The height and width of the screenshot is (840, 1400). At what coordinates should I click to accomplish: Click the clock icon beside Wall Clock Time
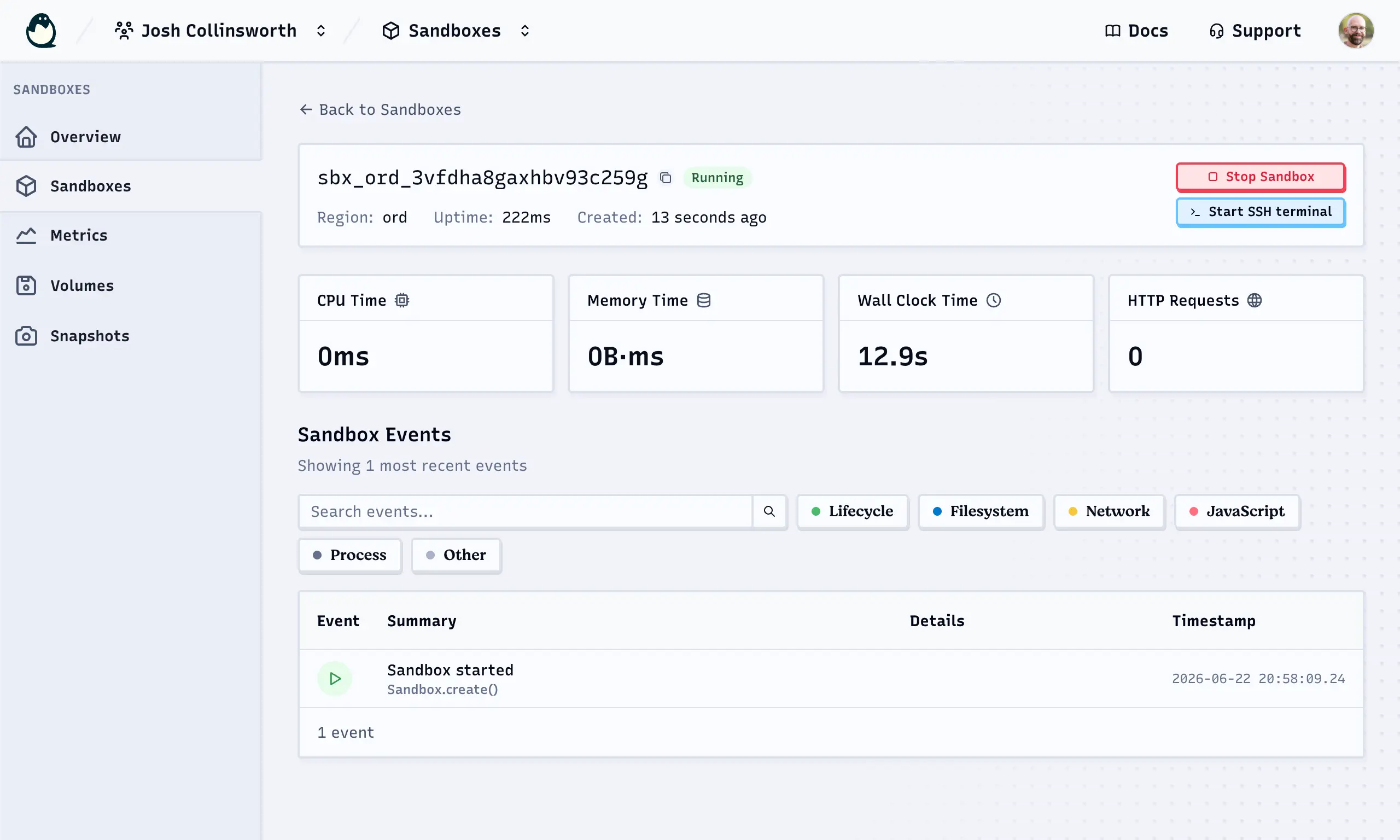point(994,300)
